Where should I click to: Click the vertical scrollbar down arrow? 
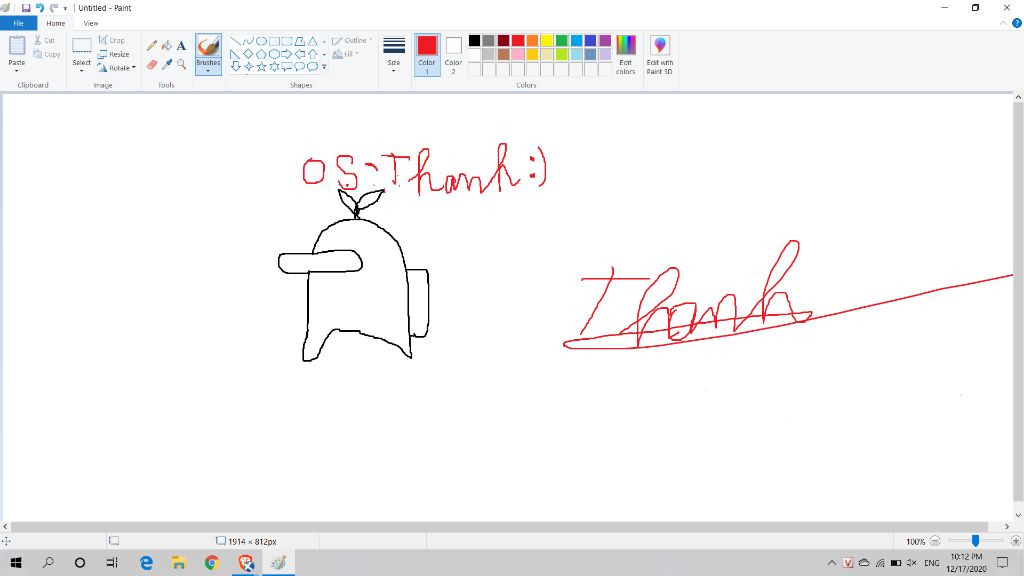pos(1018,516)
